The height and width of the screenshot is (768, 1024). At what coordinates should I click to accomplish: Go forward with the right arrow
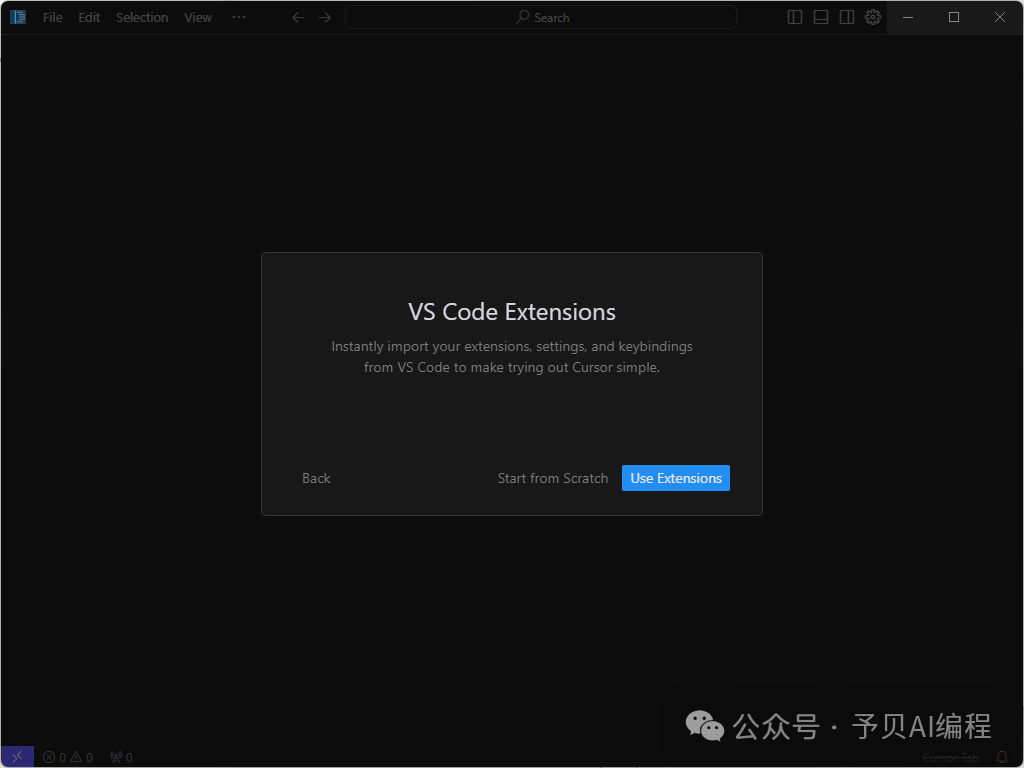click(325, 18)
